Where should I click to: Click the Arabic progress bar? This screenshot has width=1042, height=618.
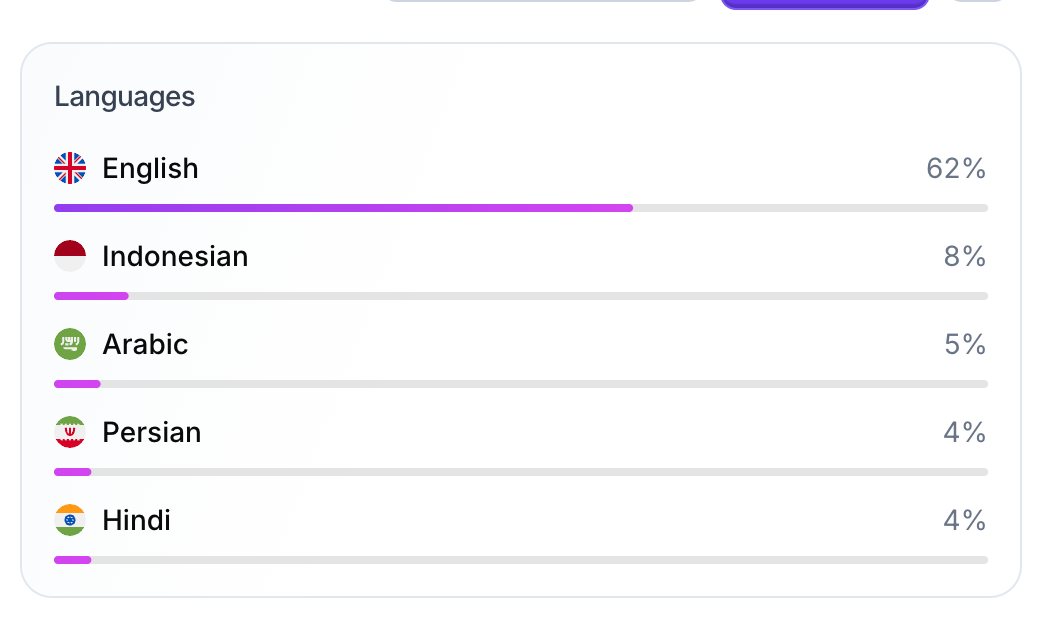(x=521, y=384)
